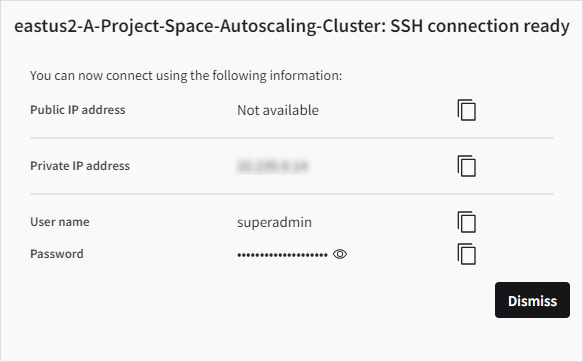Copy the Private IP address
This screenshot has width=583, height=362.
point(467,166)
